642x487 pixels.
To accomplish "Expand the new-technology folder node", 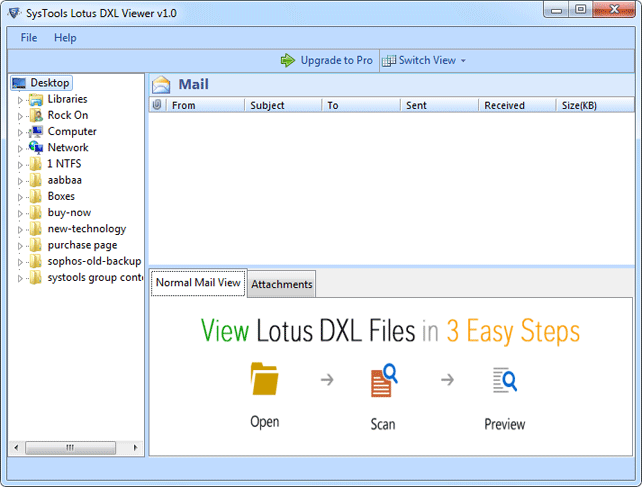I will (20, 230).
